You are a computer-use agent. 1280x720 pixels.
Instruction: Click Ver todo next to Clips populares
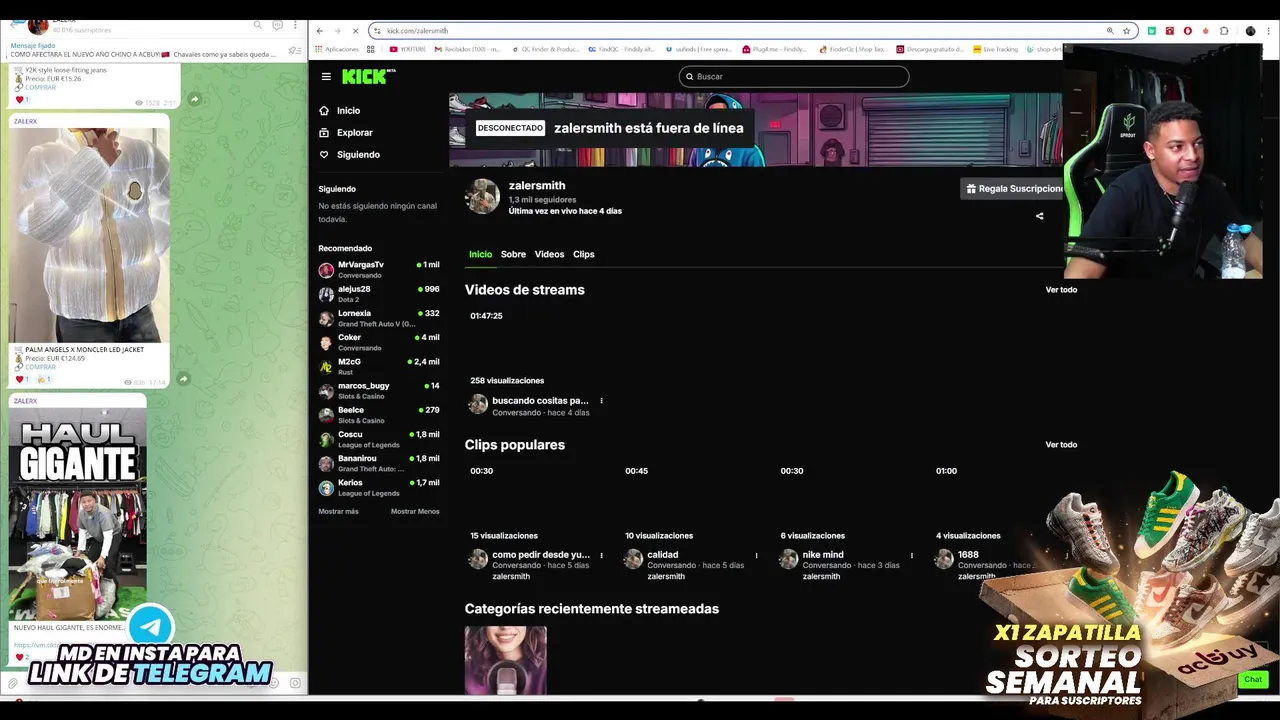tap(1061, 445)
